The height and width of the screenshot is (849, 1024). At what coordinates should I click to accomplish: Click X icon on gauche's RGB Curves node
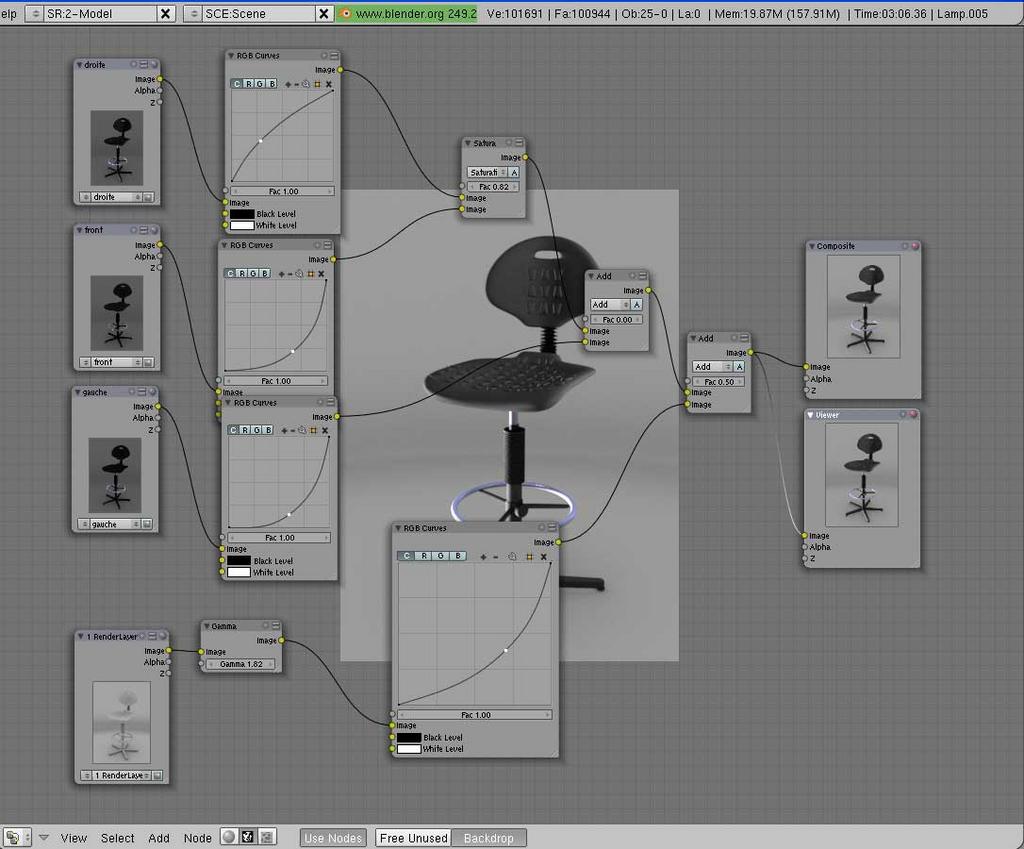tap(325, 430)
